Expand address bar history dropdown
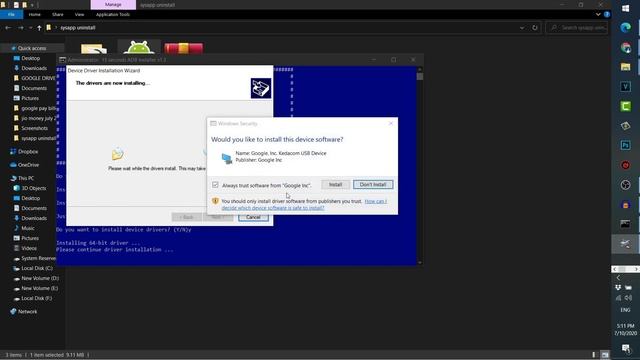 [522, 28]
